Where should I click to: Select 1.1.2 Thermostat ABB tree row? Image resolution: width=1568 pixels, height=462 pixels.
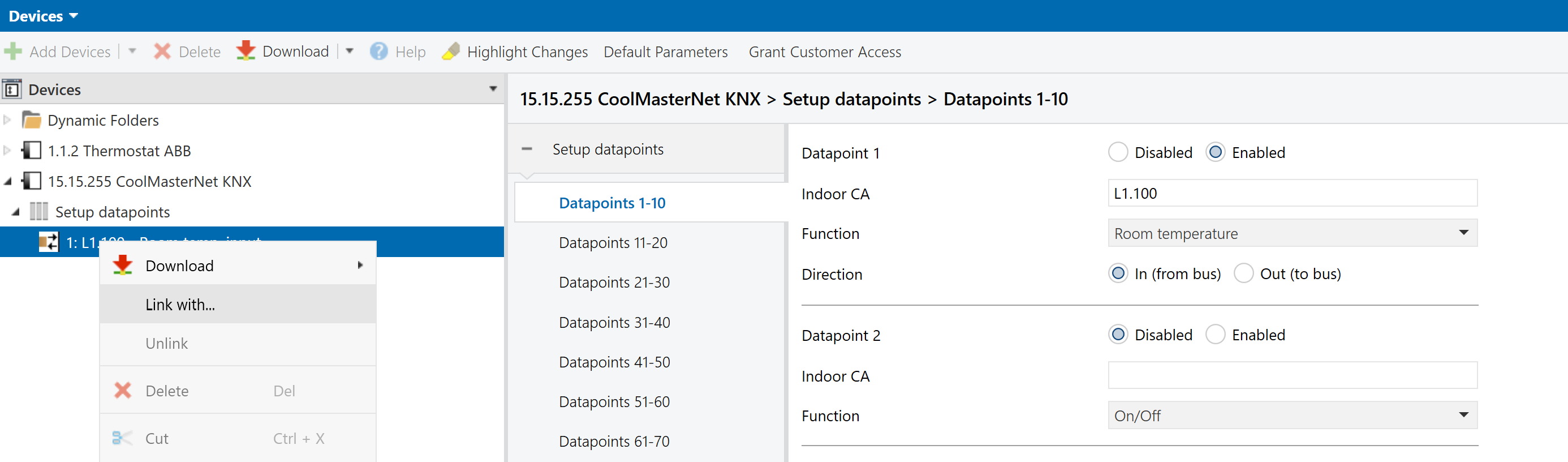coord(252,150)
